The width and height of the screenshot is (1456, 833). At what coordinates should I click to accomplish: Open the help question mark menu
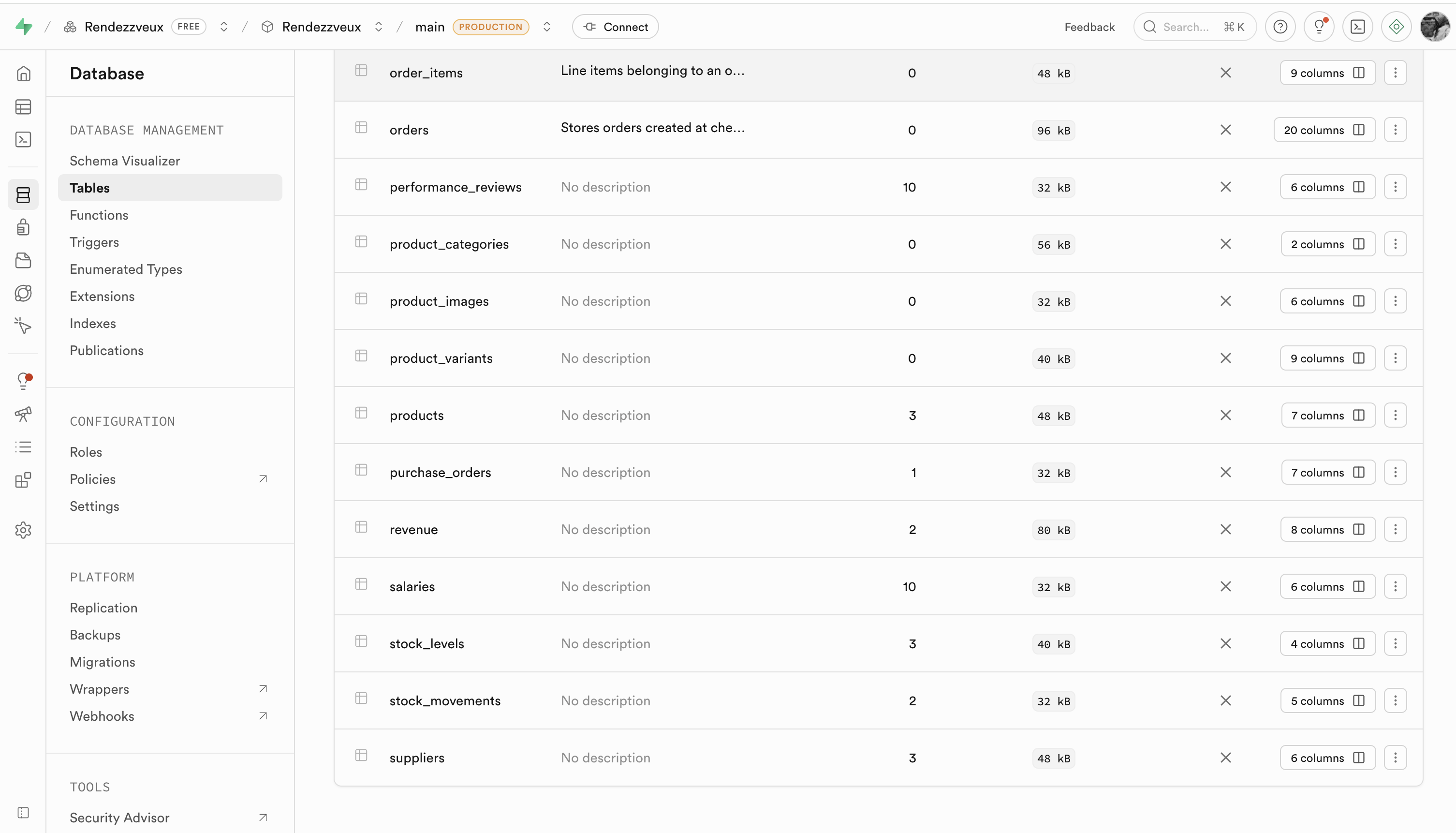1280,26
